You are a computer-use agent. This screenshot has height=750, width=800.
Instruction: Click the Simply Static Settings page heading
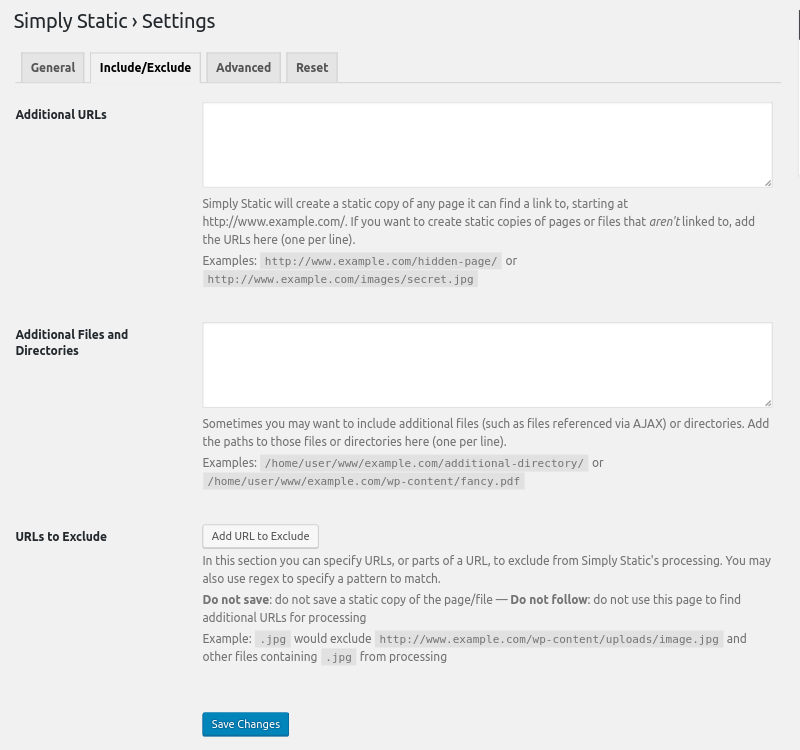(114, 20)
